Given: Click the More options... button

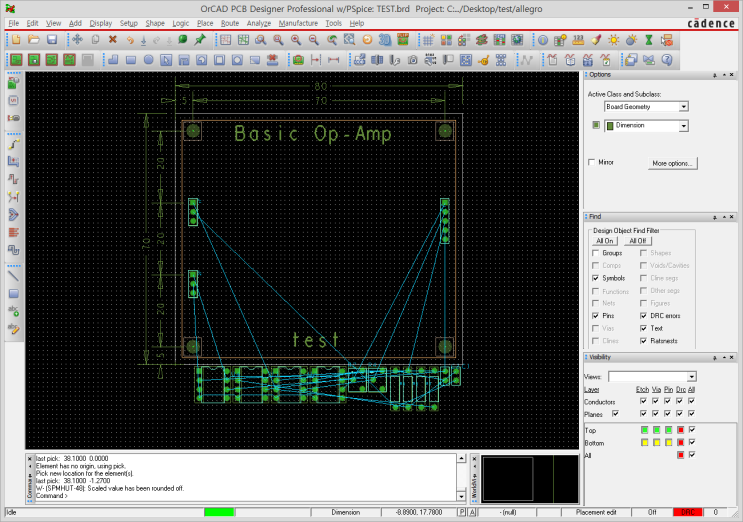Looking at the screenshot, I should coord(673,162).
